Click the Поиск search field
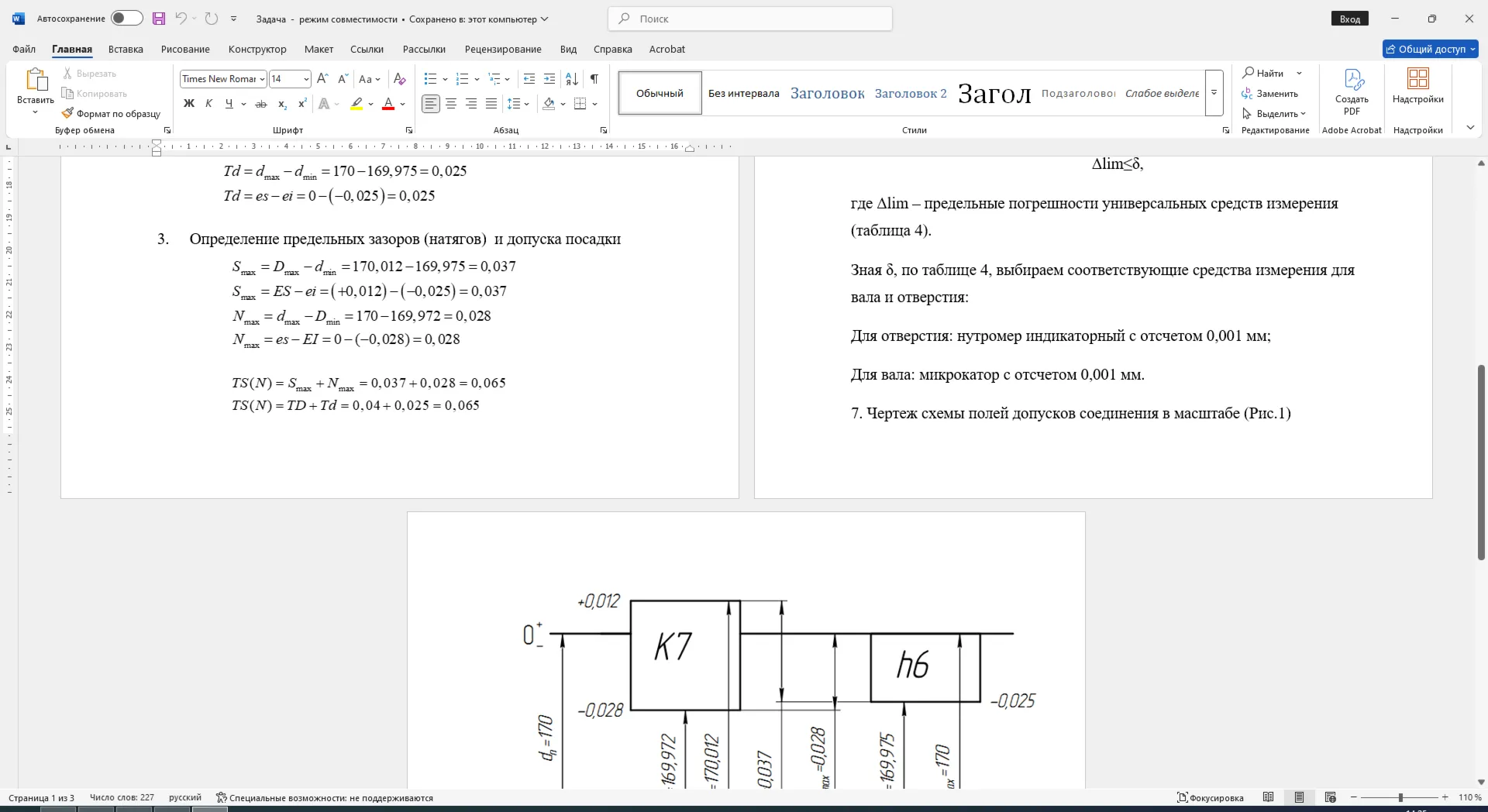 tap(750, 19)
